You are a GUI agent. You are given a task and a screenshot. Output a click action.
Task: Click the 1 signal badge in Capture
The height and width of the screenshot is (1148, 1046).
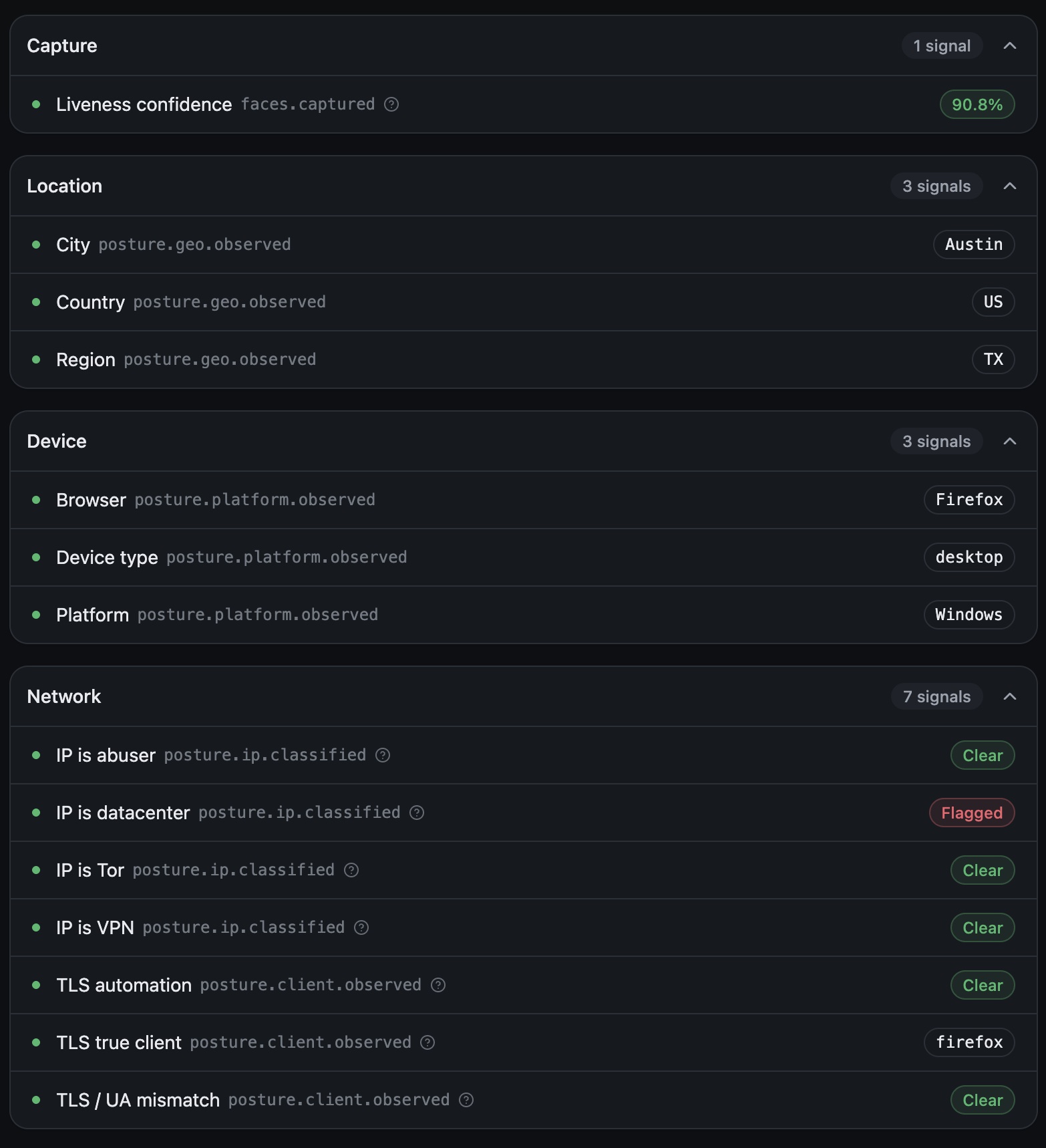pos(942,45)
